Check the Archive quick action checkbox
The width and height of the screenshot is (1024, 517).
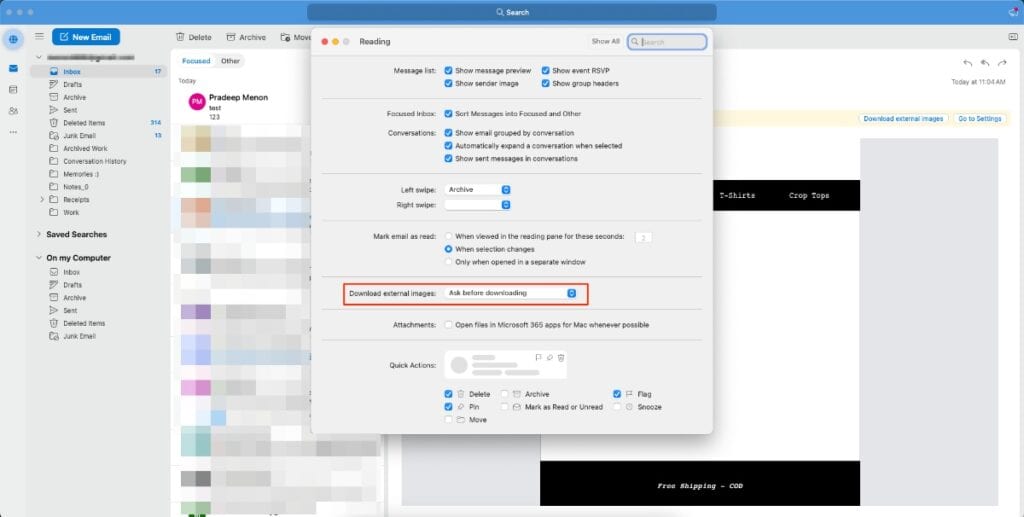tap(504, 394)
